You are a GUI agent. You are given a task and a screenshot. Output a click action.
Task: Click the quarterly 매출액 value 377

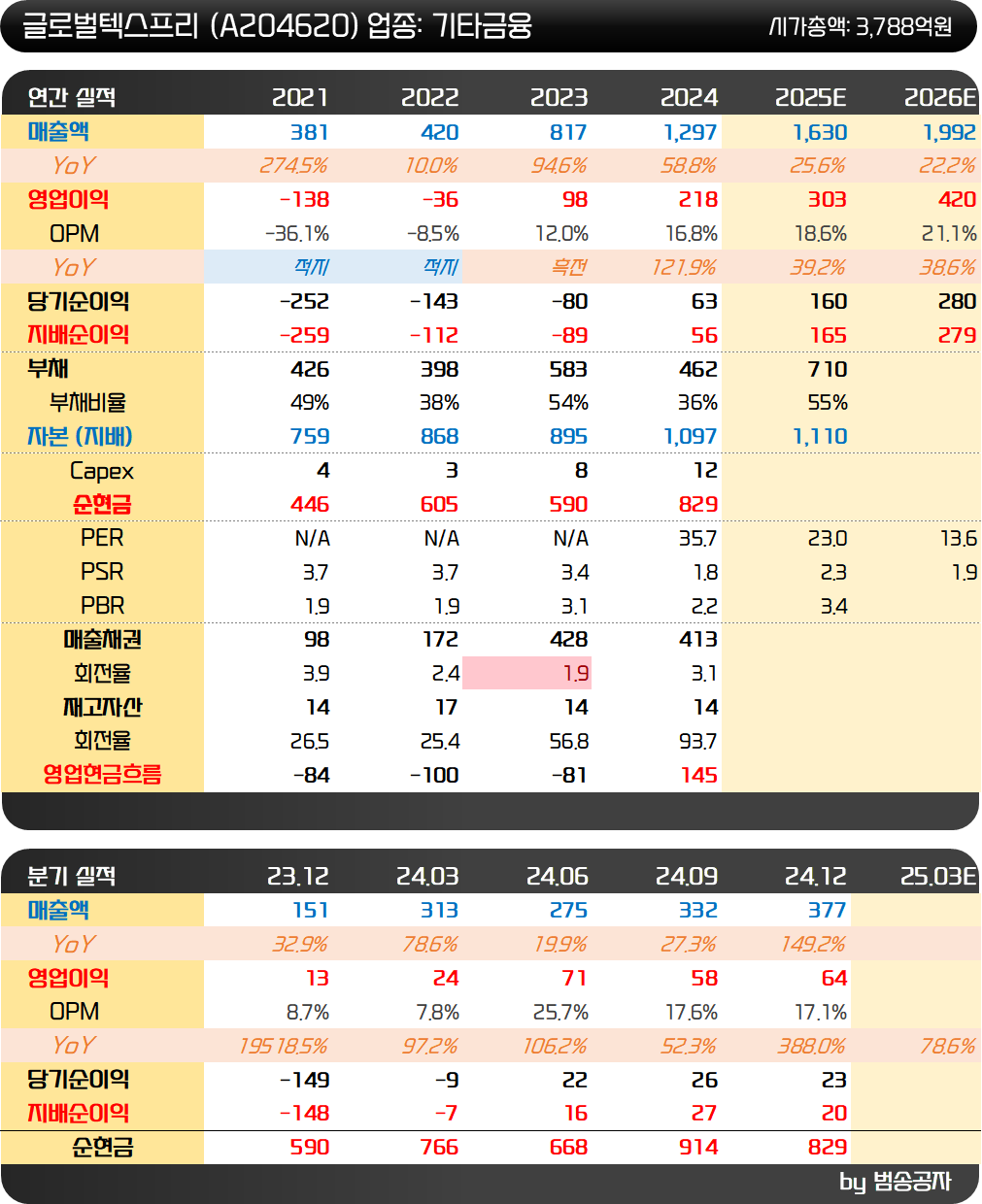click(828, 910)
